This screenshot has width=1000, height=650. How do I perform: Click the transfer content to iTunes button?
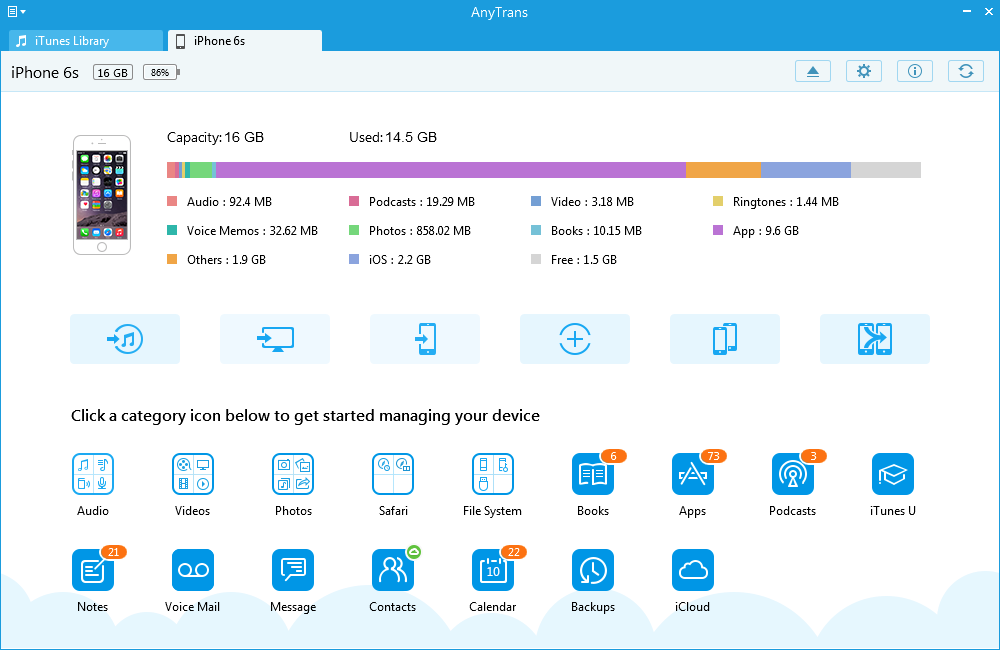(125, 339)
